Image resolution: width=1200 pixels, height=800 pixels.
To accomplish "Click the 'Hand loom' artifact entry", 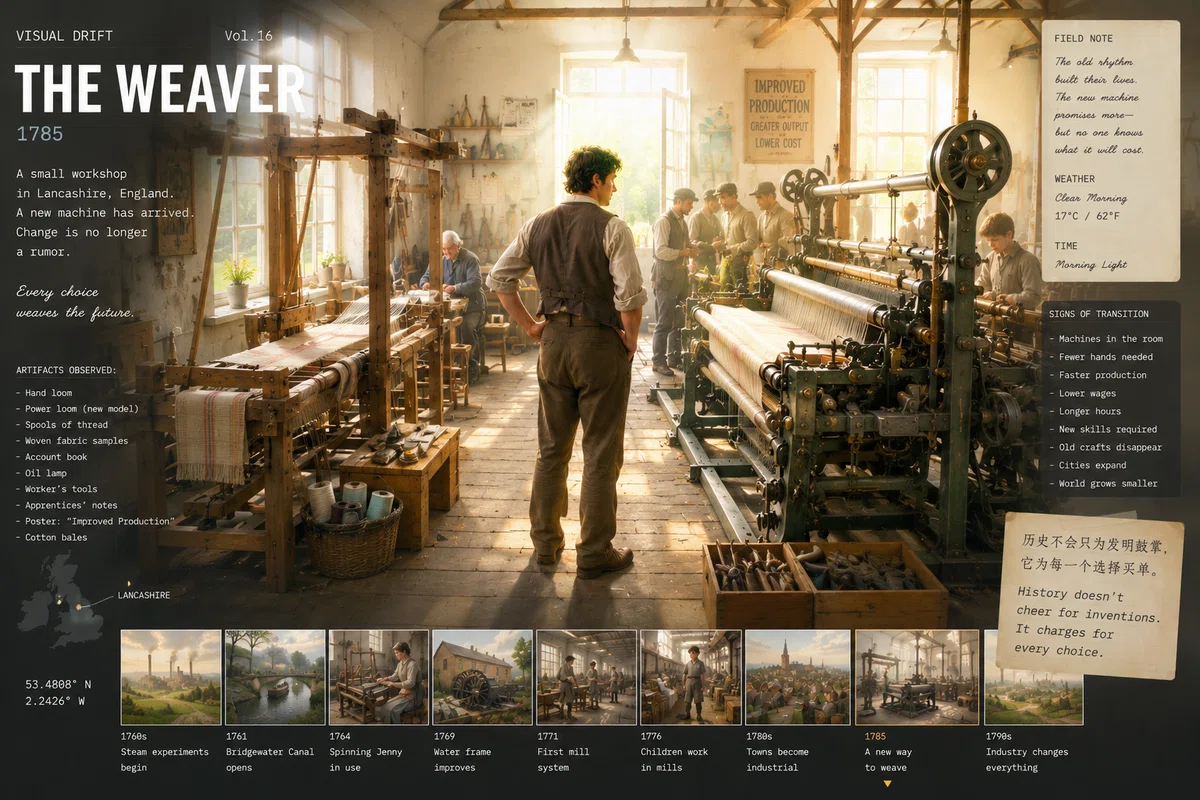I will tap(45, 393).
